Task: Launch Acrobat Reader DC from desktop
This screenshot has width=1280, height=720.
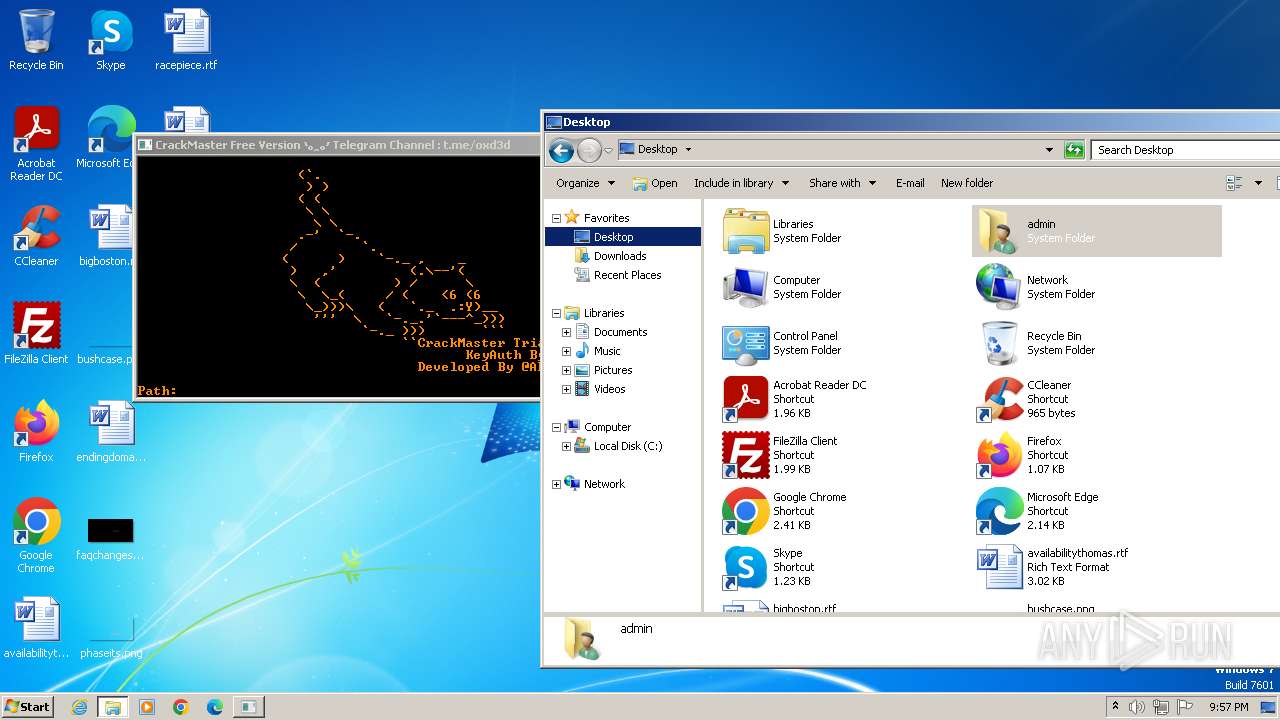Action: [36, 143]
